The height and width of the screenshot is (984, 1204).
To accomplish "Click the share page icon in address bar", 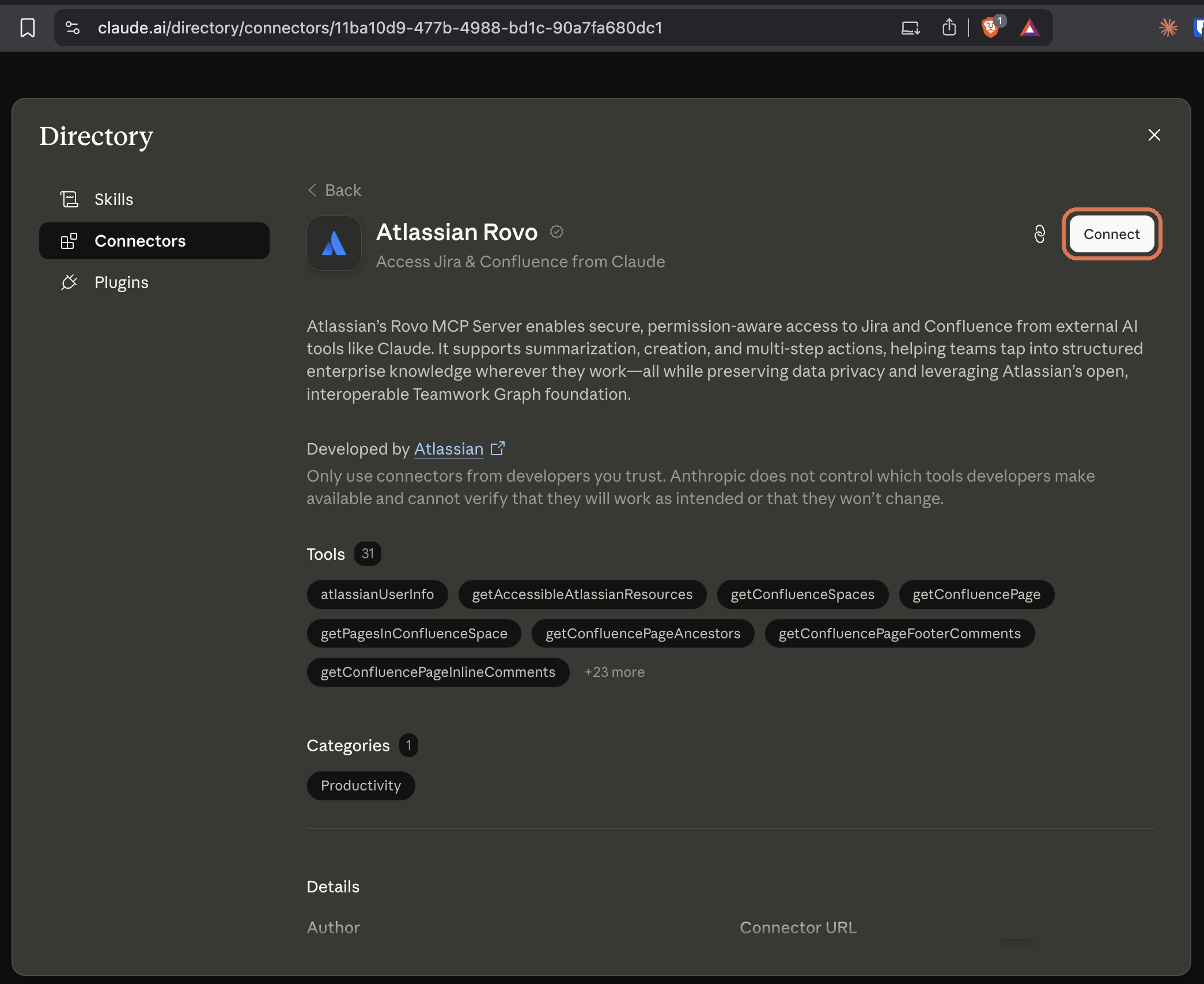I will (949, 28).
